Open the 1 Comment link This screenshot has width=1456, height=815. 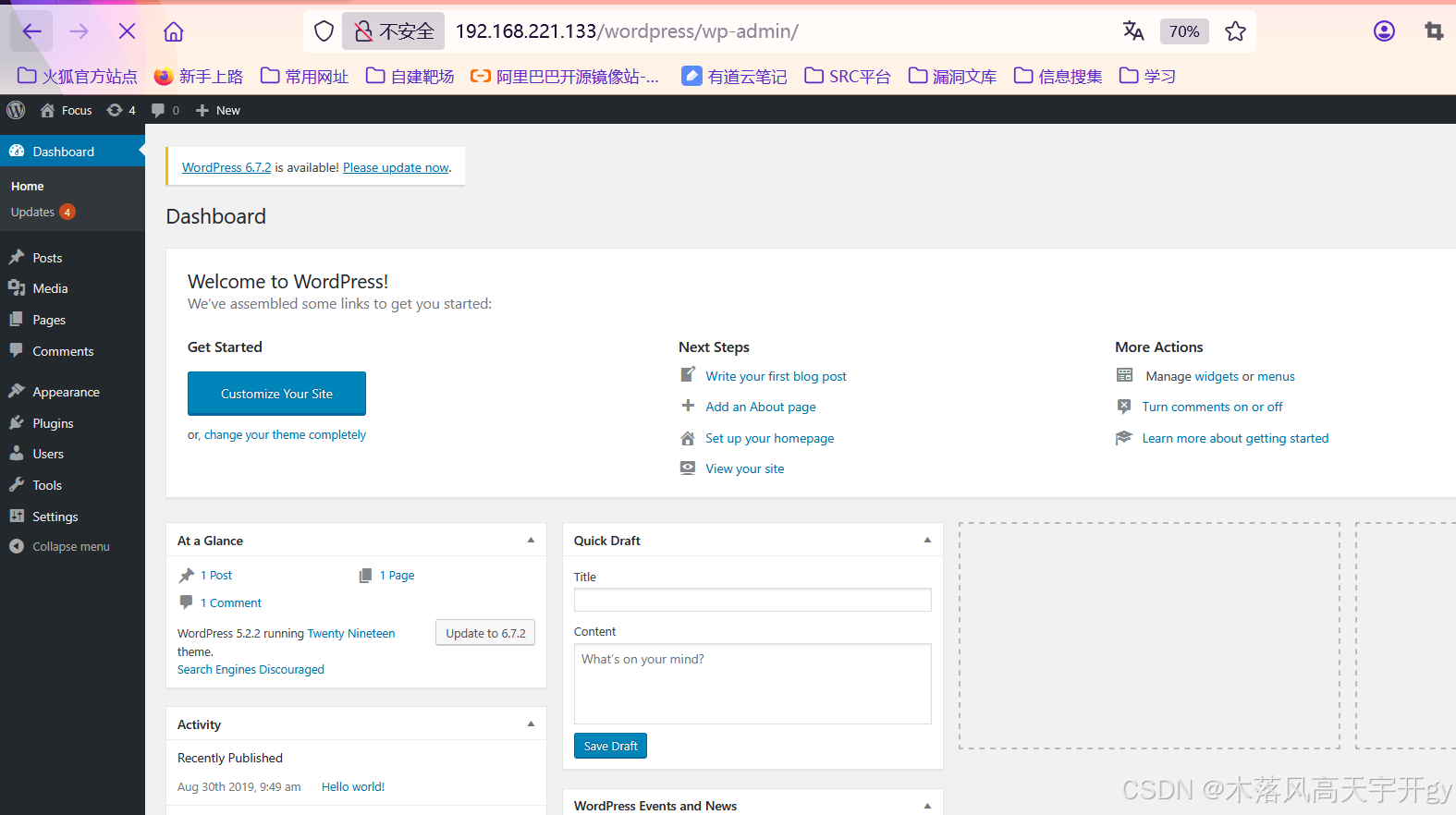point(230,602)
